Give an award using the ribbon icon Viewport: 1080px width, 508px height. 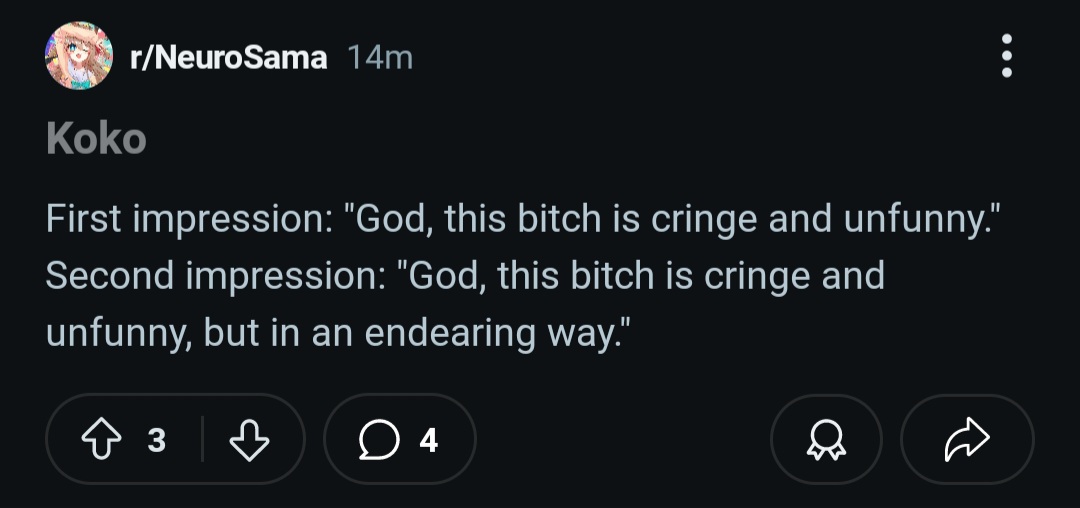pos(826,439)
